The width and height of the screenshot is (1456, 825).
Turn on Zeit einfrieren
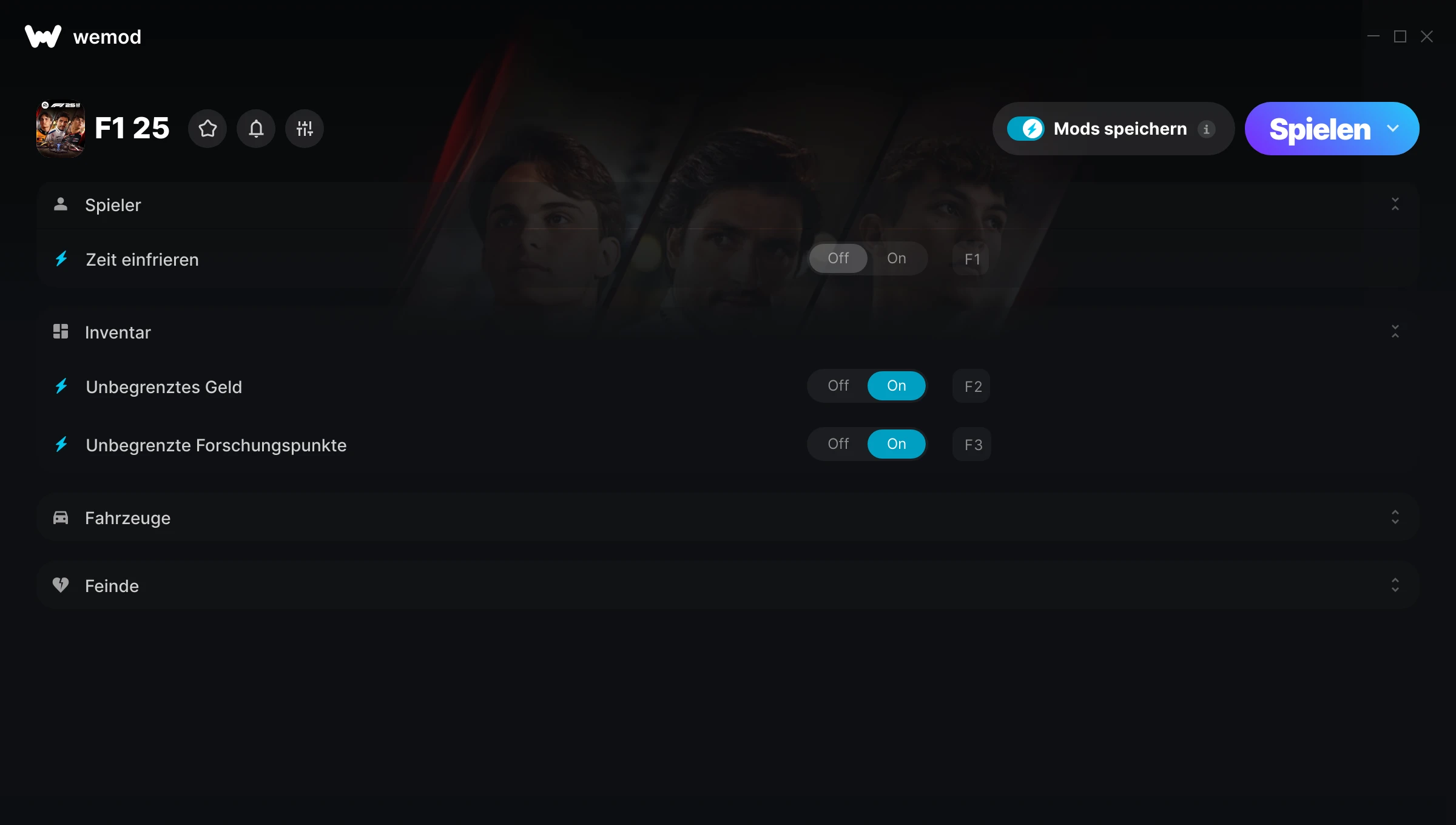tap(896, 258)
